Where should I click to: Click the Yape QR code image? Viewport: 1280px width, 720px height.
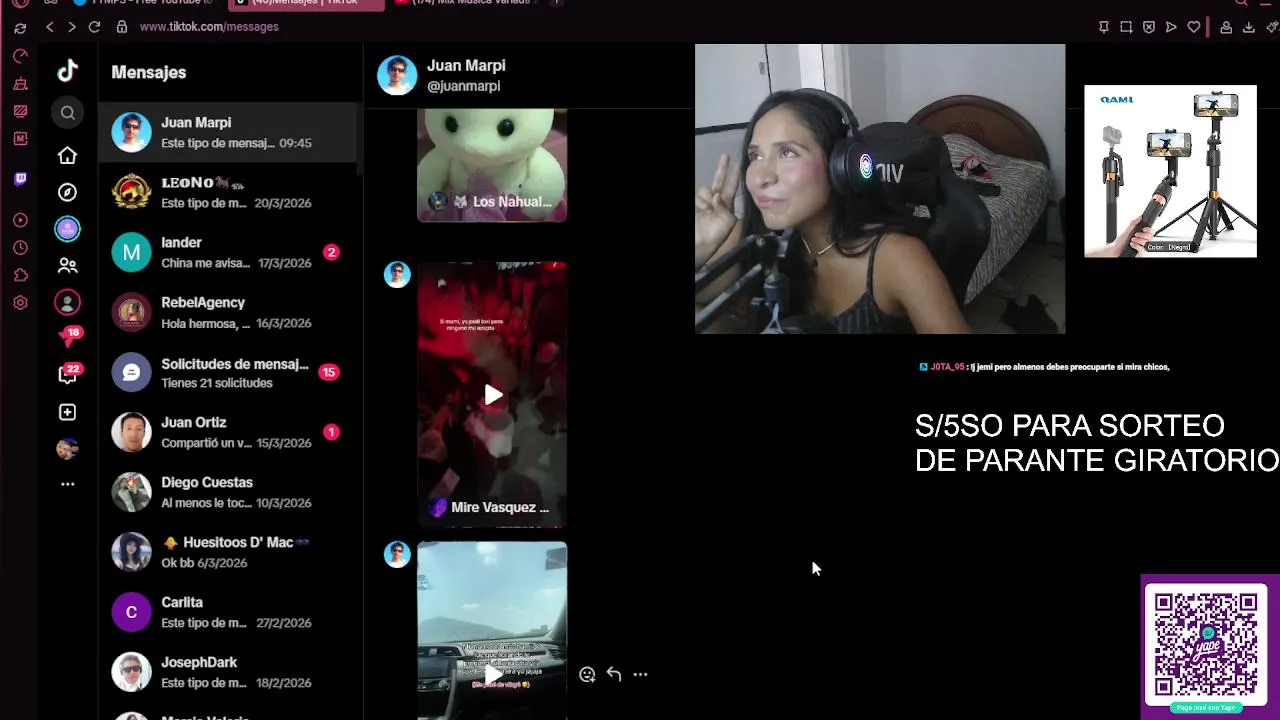click(1206, 645)
